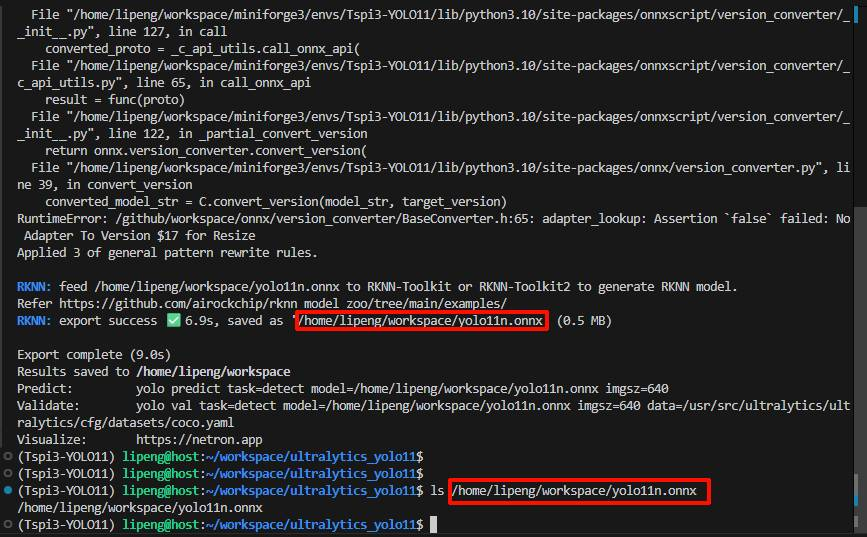Image resolution: width=867 pixels, height=537 pixels.
Task: Click 'result = func(proto)' traceback line
Action: click(x=115, y=100)
